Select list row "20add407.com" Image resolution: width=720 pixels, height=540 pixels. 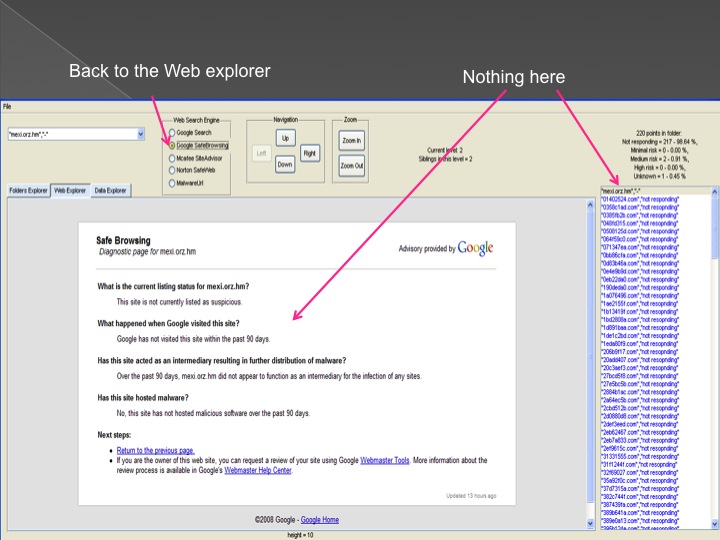(x=656, y=360)
